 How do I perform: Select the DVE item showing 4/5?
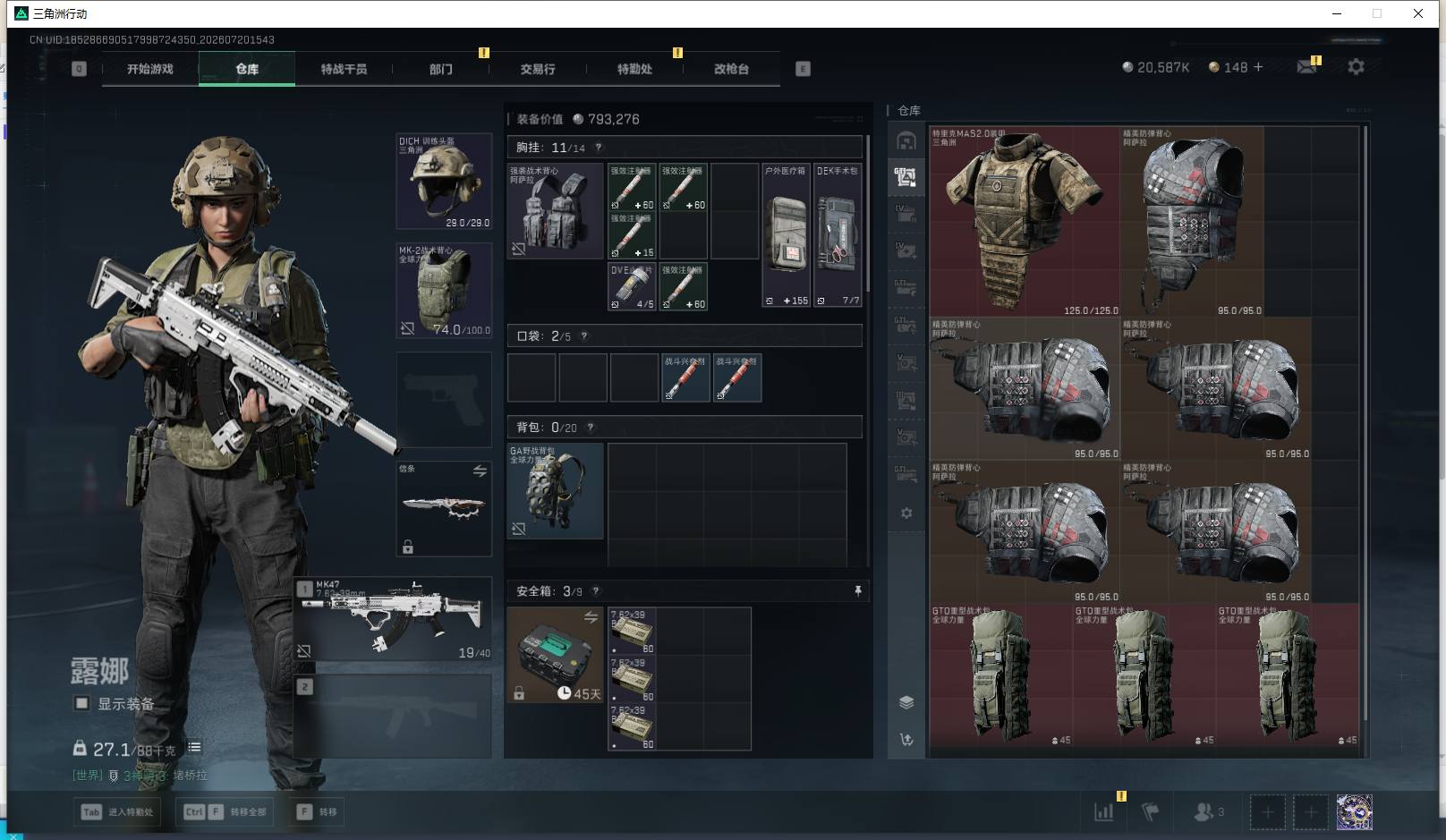[632, 286]
